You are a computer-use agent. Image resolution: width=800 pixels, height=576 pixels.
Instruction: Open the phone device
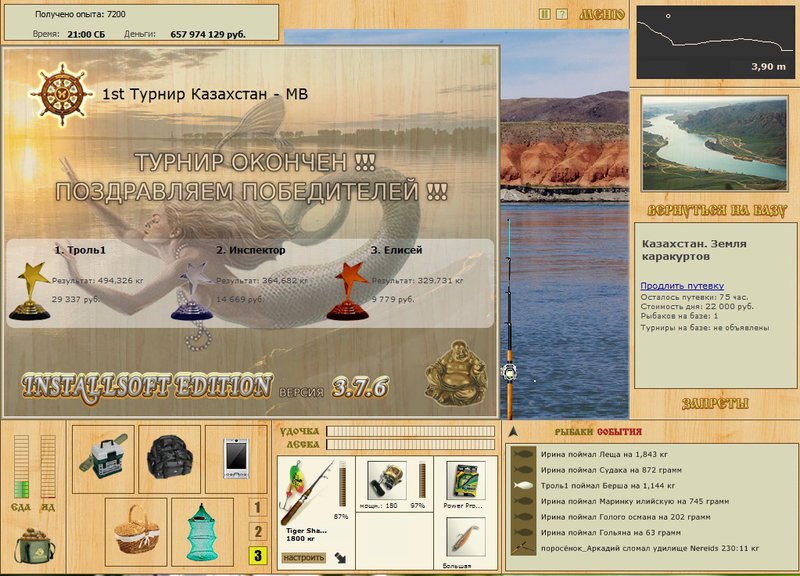point(236,459)
